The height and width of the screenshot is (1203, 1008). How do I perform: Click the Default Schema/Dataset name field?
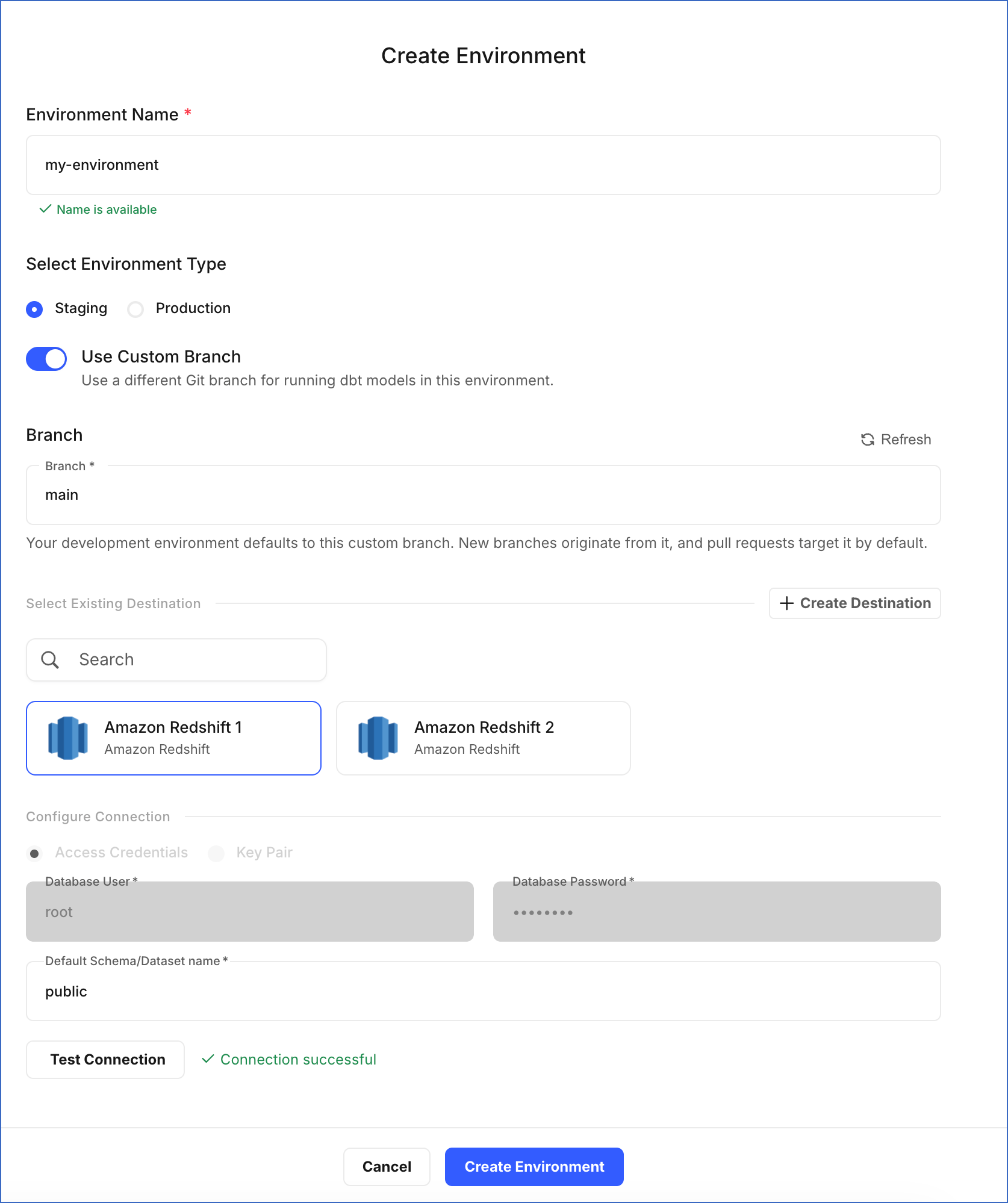[x=484, y=991]
